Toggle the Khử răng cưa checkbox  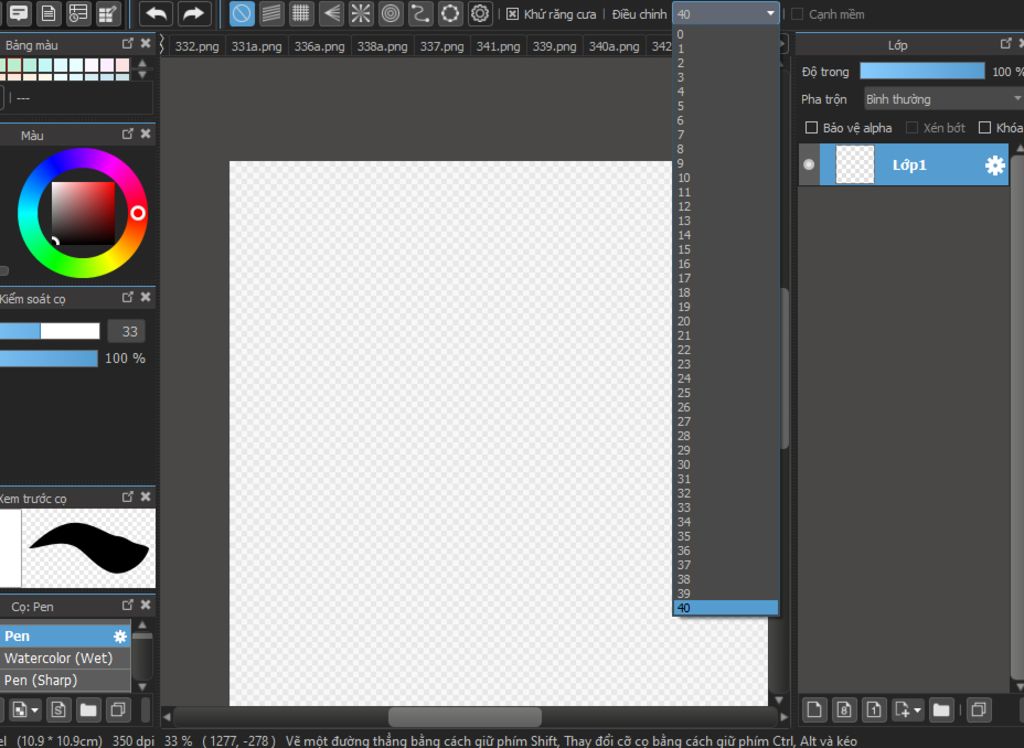(513, 14)
